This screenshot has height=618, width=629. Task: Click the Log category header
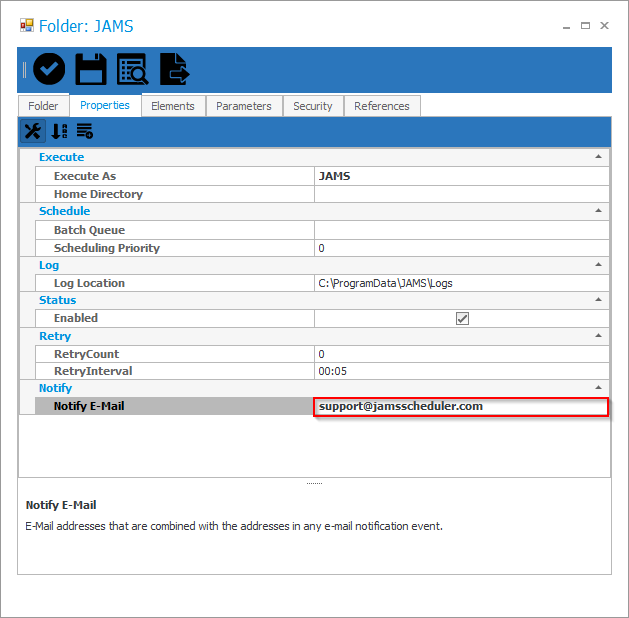click(49, 265)
